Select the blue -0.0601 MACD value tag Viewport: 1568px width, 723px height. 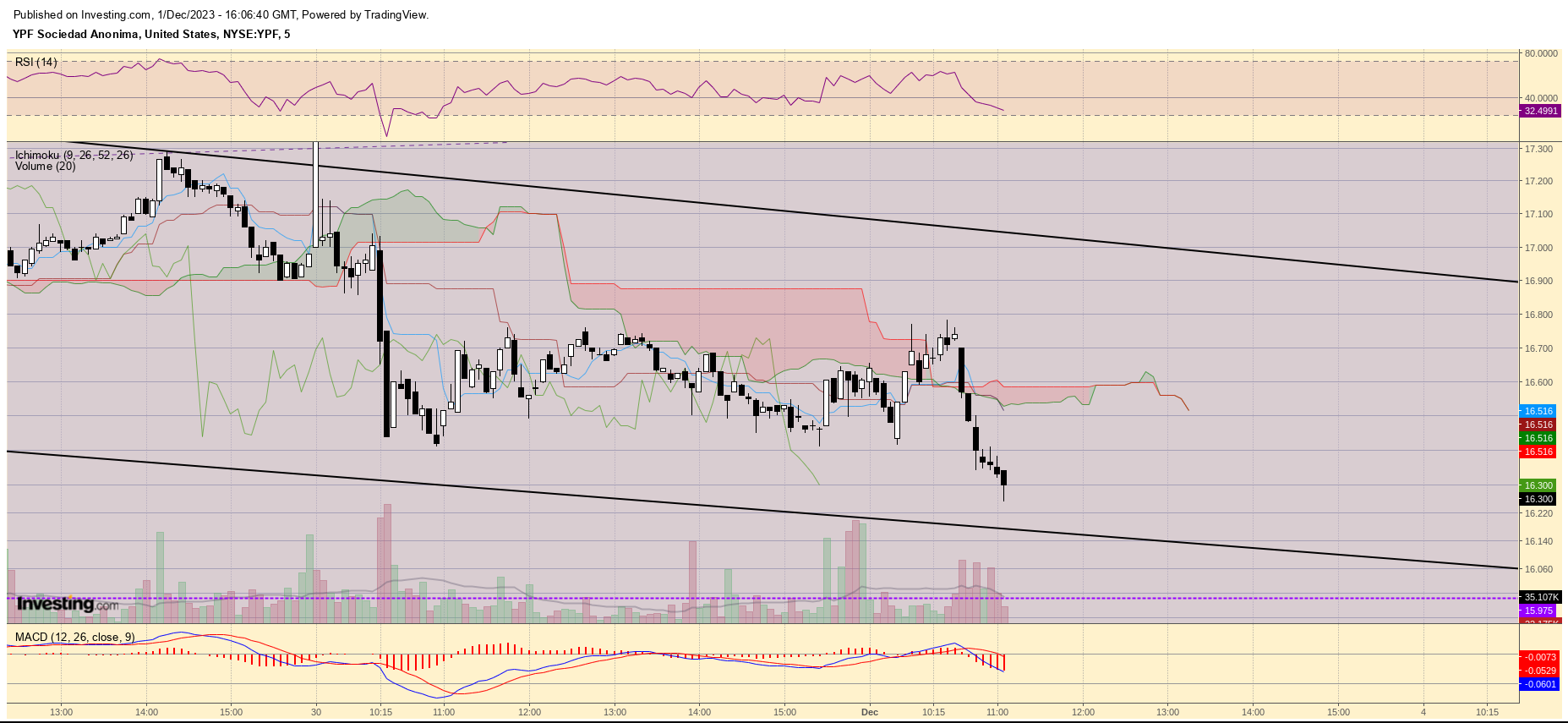coord(1538,684)
